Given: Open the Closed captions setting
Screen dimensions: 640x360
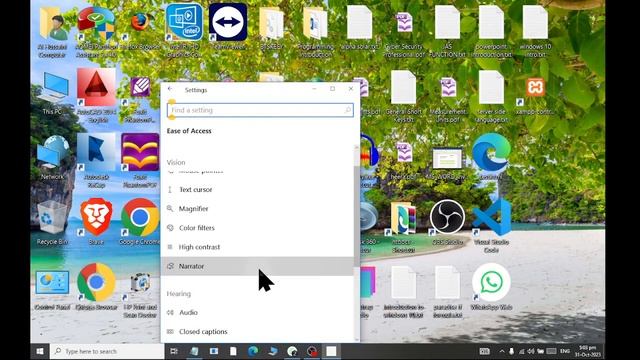Looking at the screenshot, I should (257, 331).
